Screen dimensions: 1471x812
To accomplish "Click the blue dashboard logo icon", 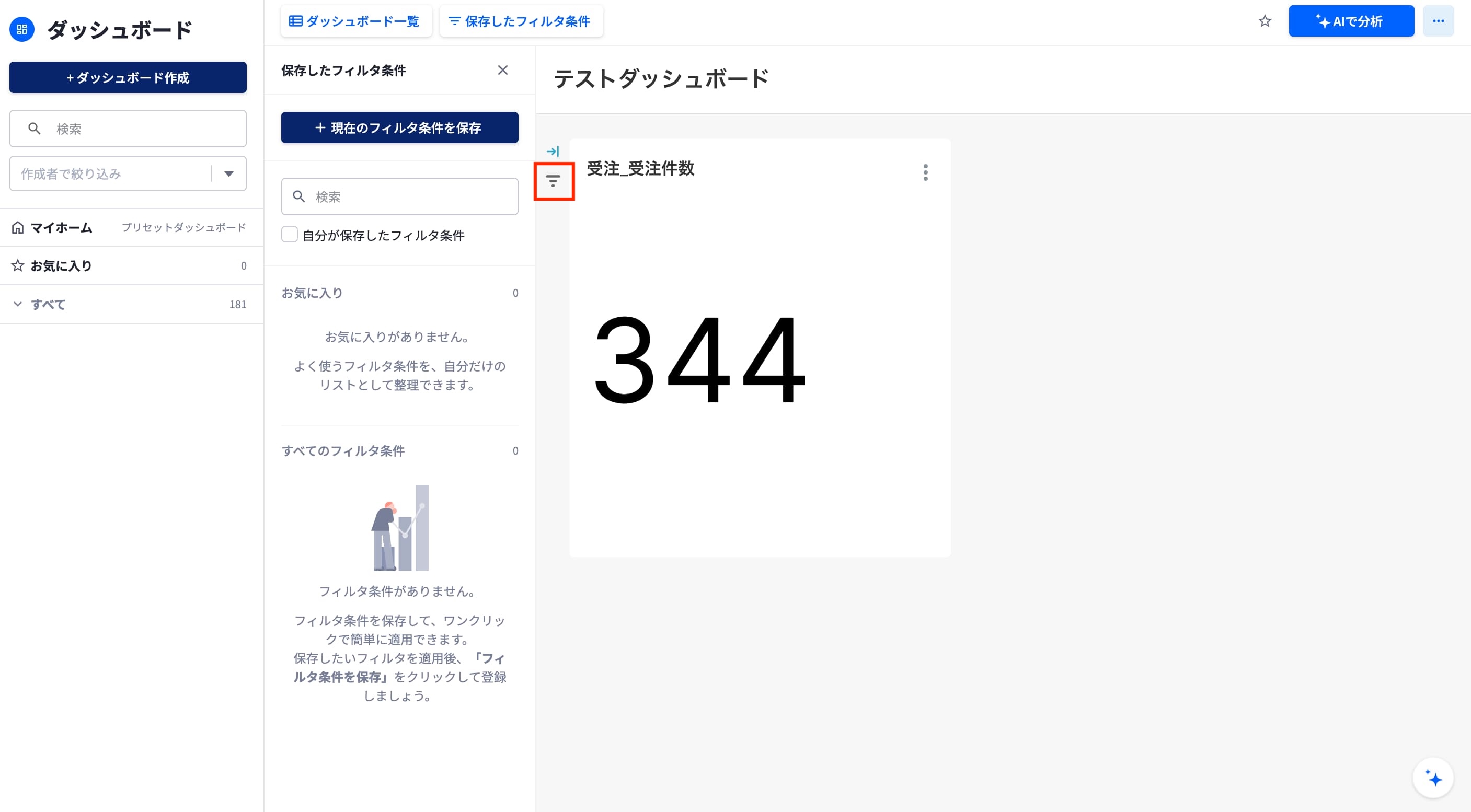I will tap(22, 29).
